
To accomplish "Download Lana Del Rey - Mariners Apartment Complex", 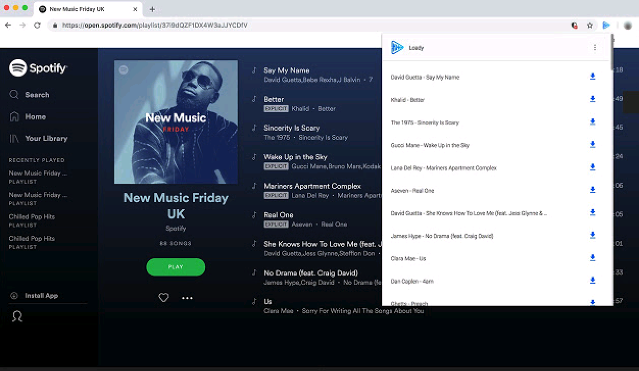I will (593, 167).
